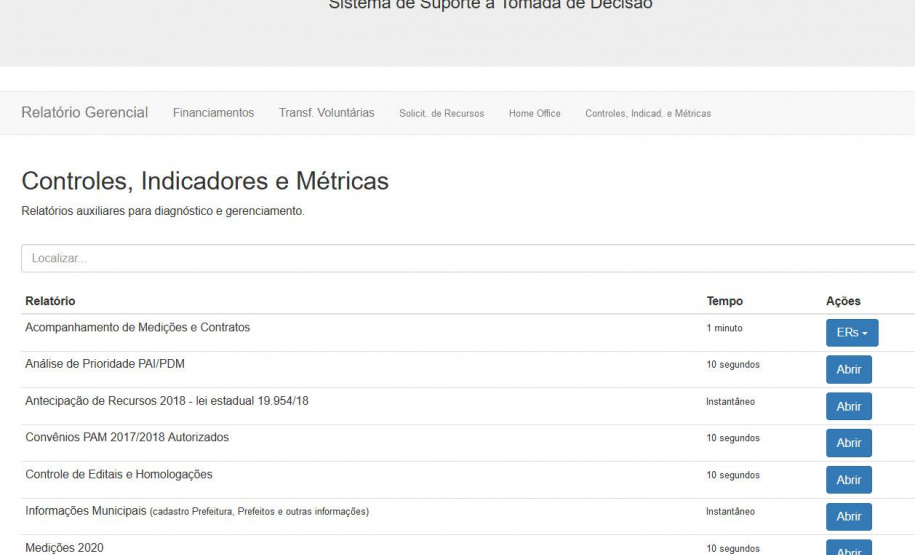915x555 pixels.
Task: Click the Relatórios auxiliares para diagnóstico subtitle
Action: coord(163,211)
